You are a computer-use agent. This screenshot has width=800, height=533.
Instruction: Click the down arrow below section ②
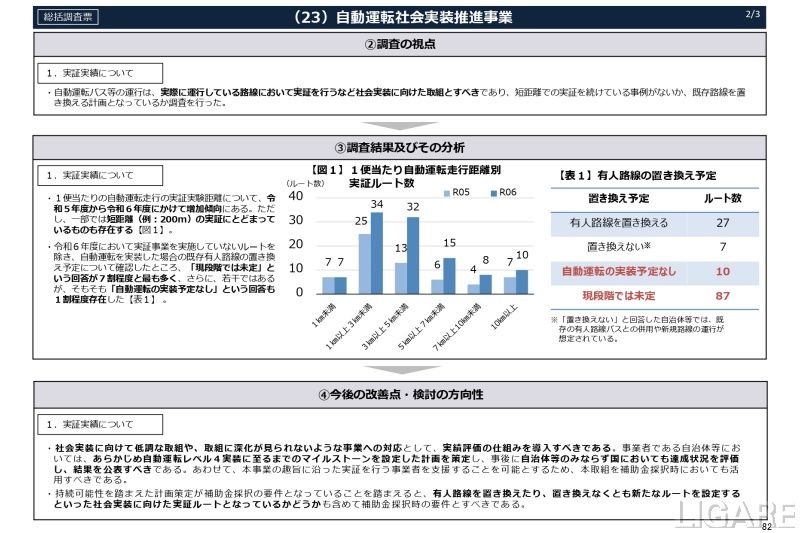pos(399,125)
